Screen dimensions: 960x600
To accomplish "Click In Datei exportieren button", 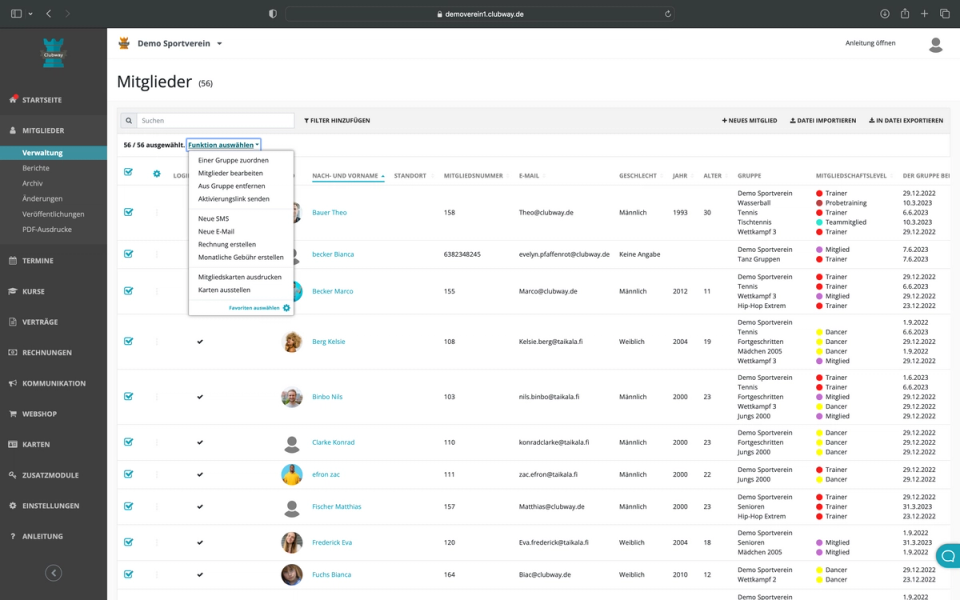I will (906, 121).
